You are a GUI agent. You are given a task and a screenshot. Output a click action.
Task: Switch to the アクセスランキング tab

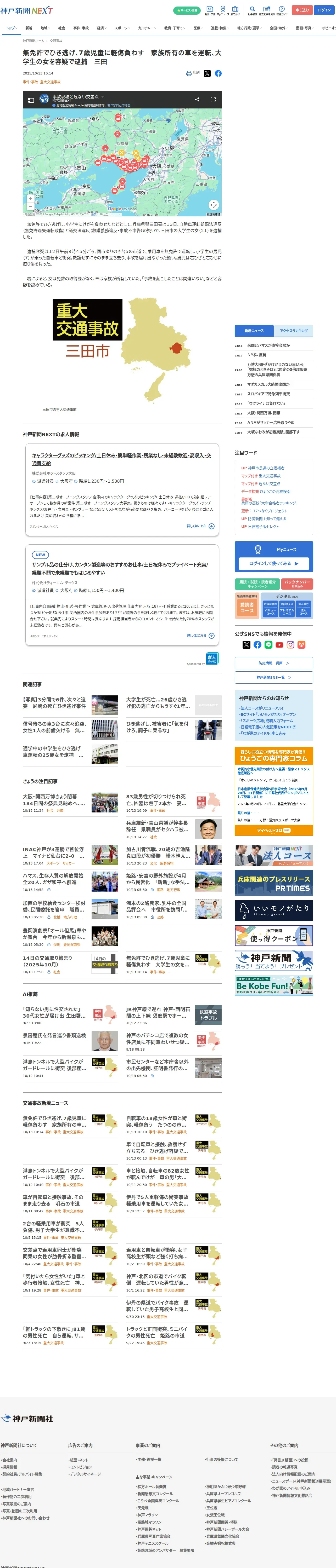pyautogui.click(x=294, y=331)
